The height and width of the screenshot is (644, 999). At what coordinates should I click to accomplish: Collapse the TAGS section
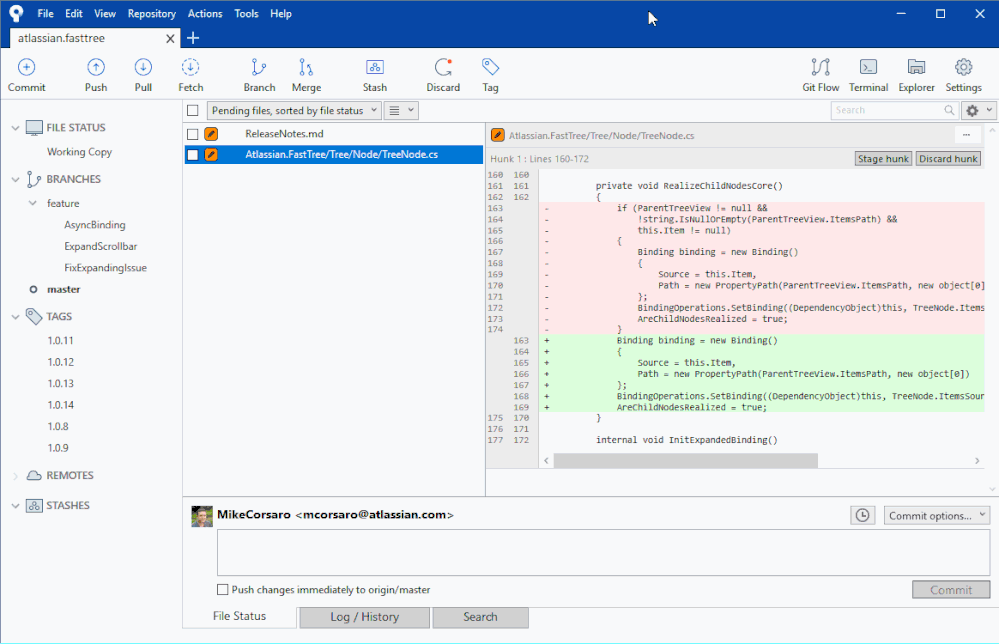pyautogui.click(x=15, y=317)
